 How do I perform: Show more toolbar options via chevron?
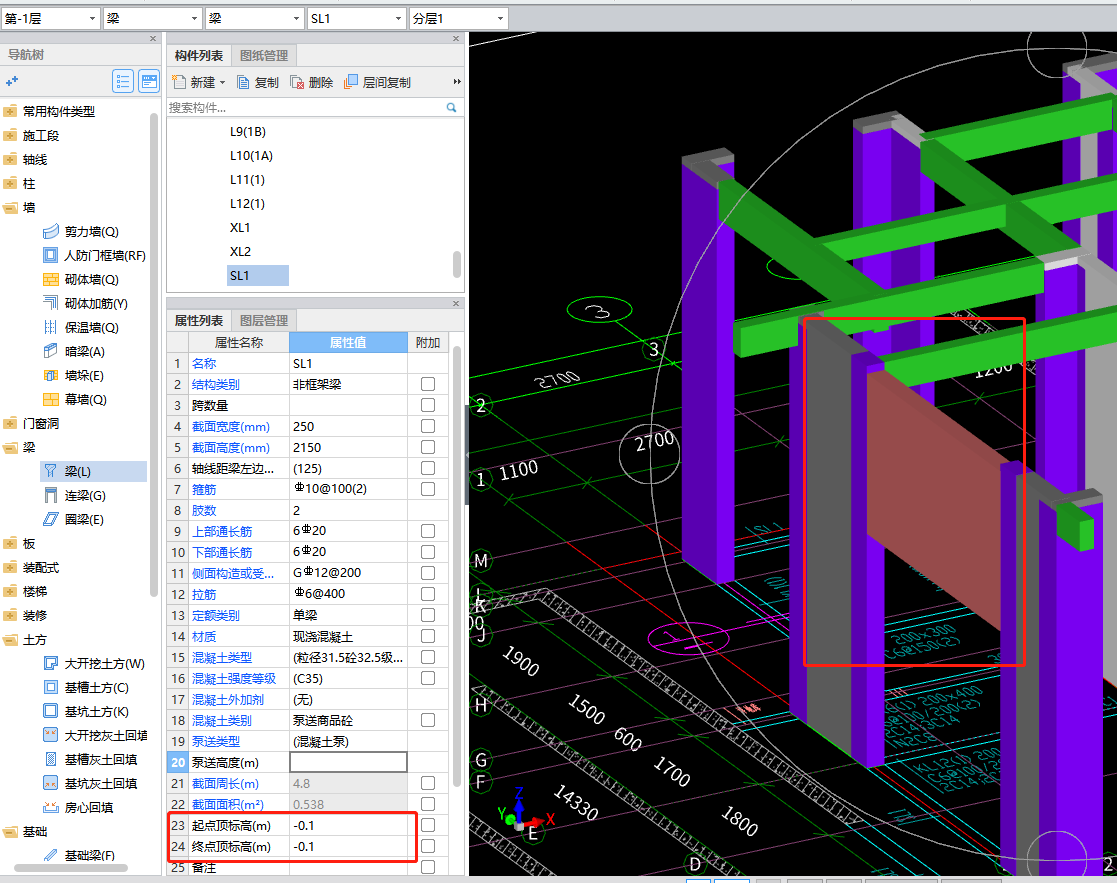click(x=457, y=82)
